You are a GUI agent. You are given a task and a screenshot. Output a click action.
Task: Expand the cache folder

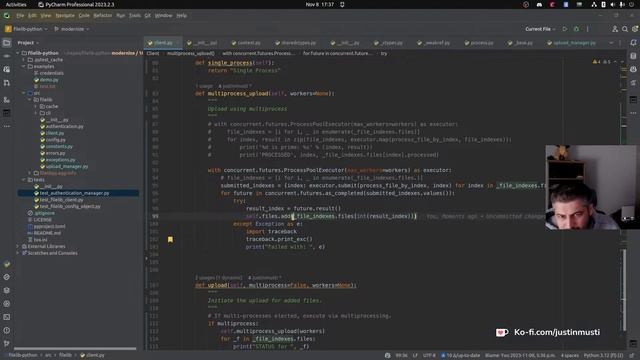36,107
